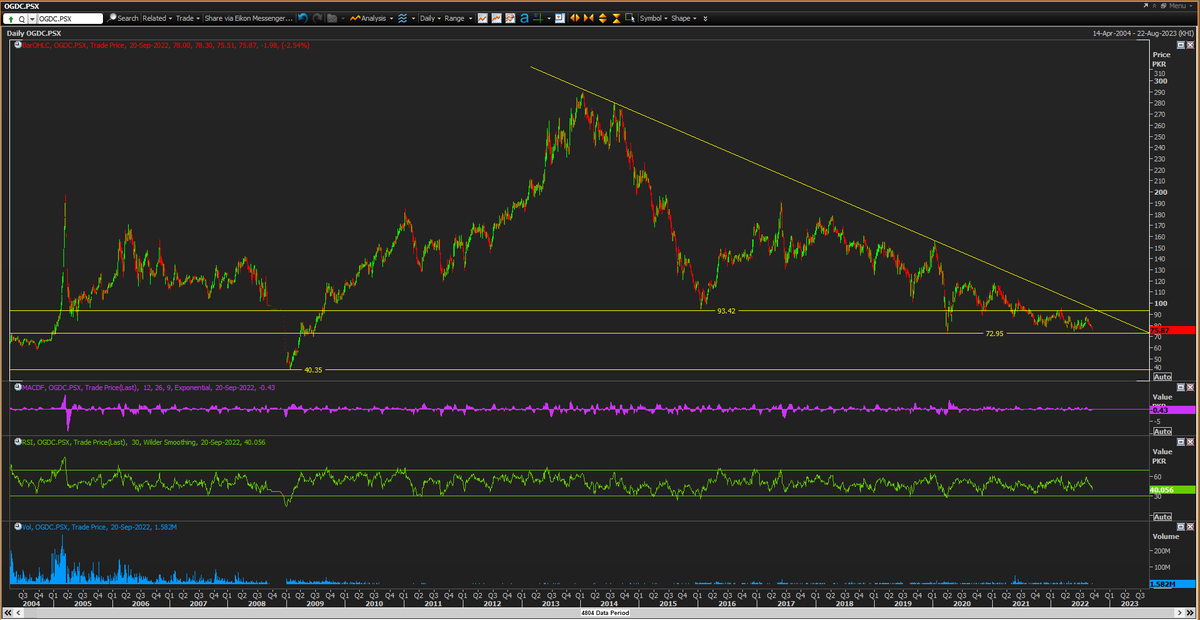The width and height of the screenshot is (1200, 620).
Task: Click the orange vertical arrows scale icon
Action: coord(601,18)
